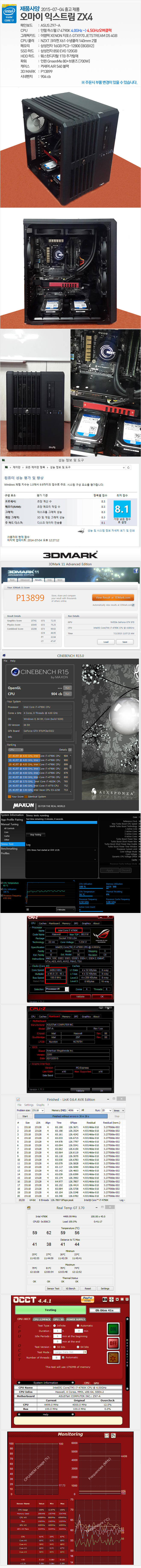Switch to the Results tab in 3DMark 11

38,580
